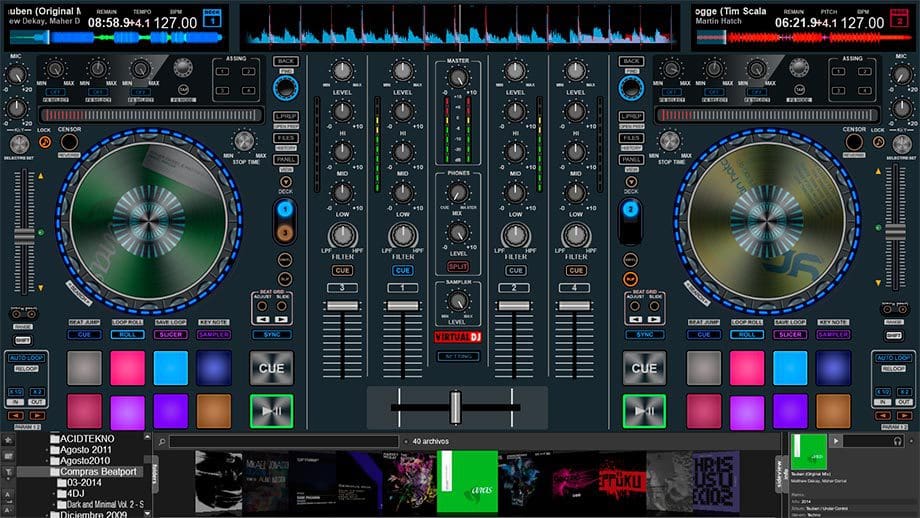920x518 pixels.
Task: Activate the left deck CENSOR button
Action: (69, 142)
